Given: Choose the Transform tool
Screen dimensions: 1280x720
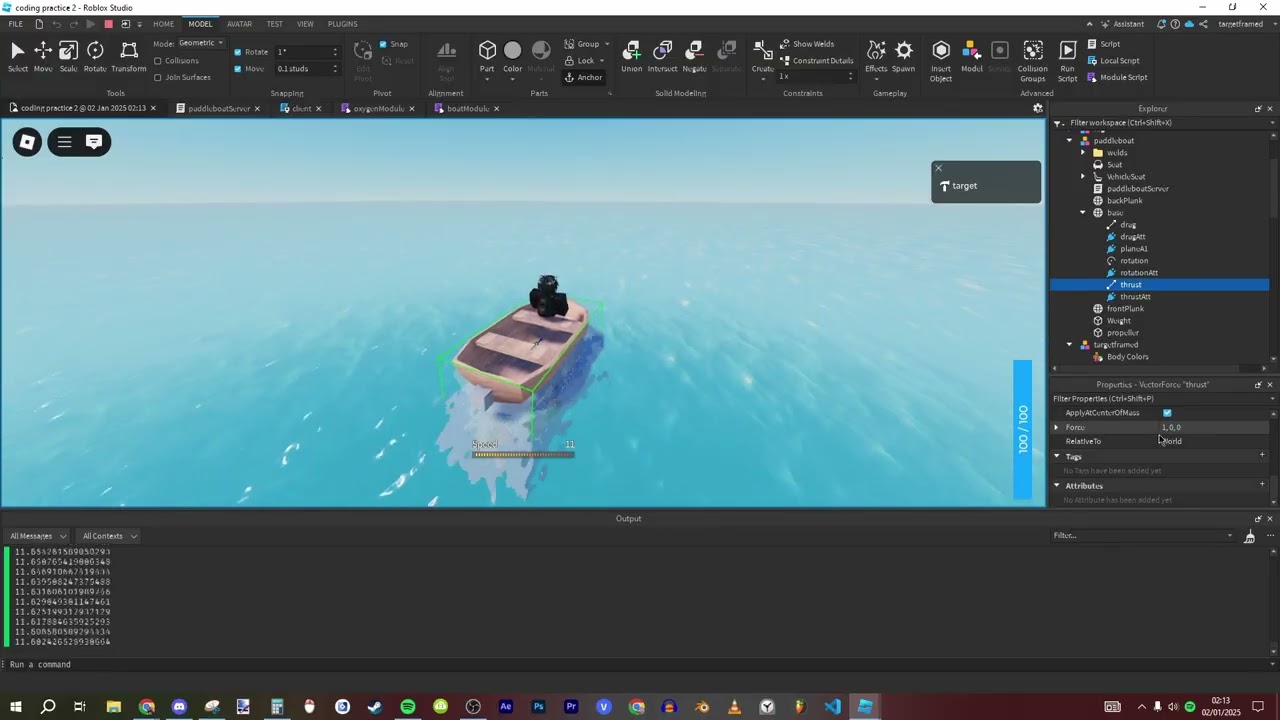Looking at the screenshot, I should tap(128, 56).
